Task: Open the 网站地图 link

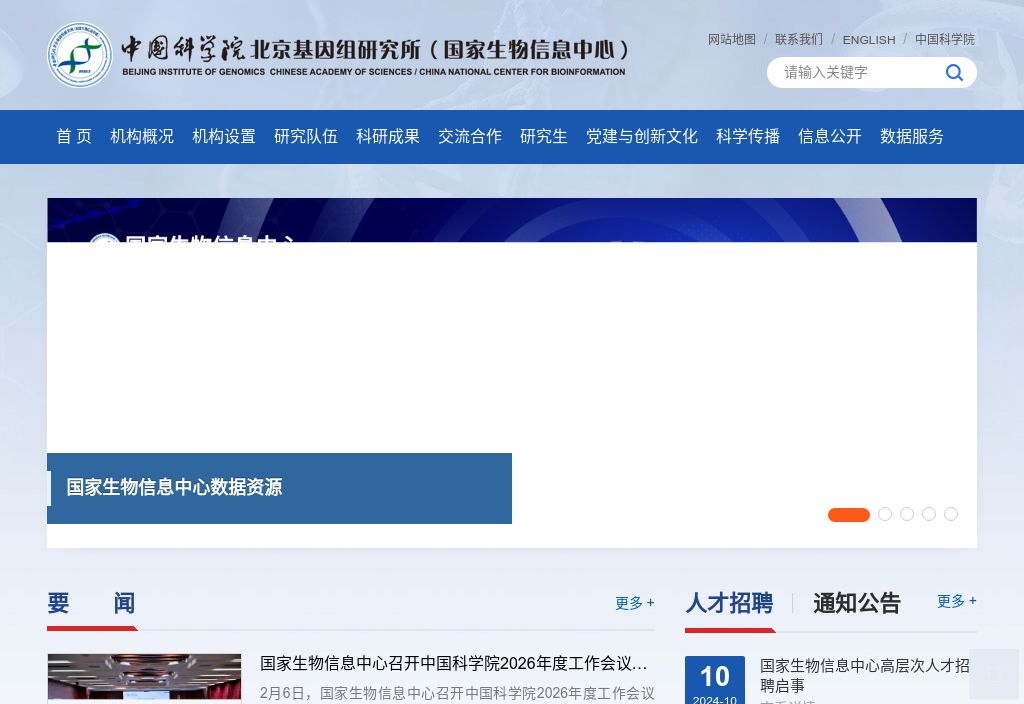Action: click(731, 39)
